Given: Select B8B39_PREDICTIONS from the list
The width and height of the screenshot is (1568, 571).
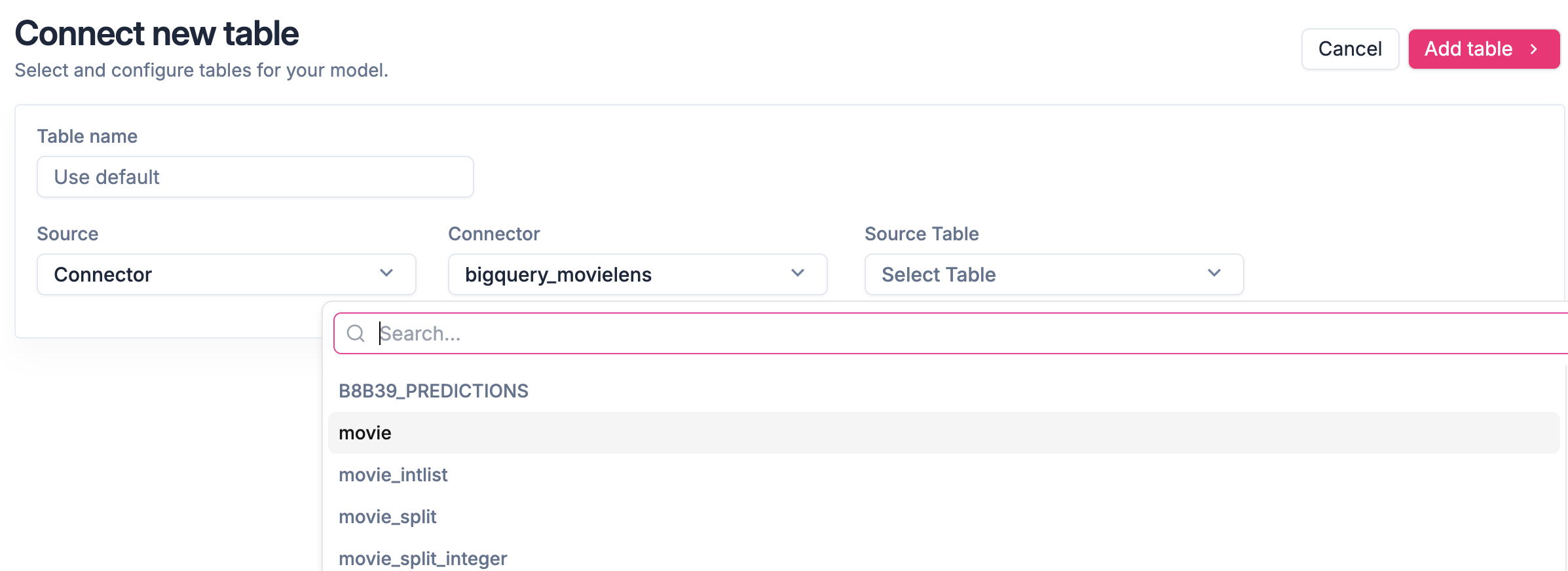Looking at the screenshot, I should click(x=944, y=391).
